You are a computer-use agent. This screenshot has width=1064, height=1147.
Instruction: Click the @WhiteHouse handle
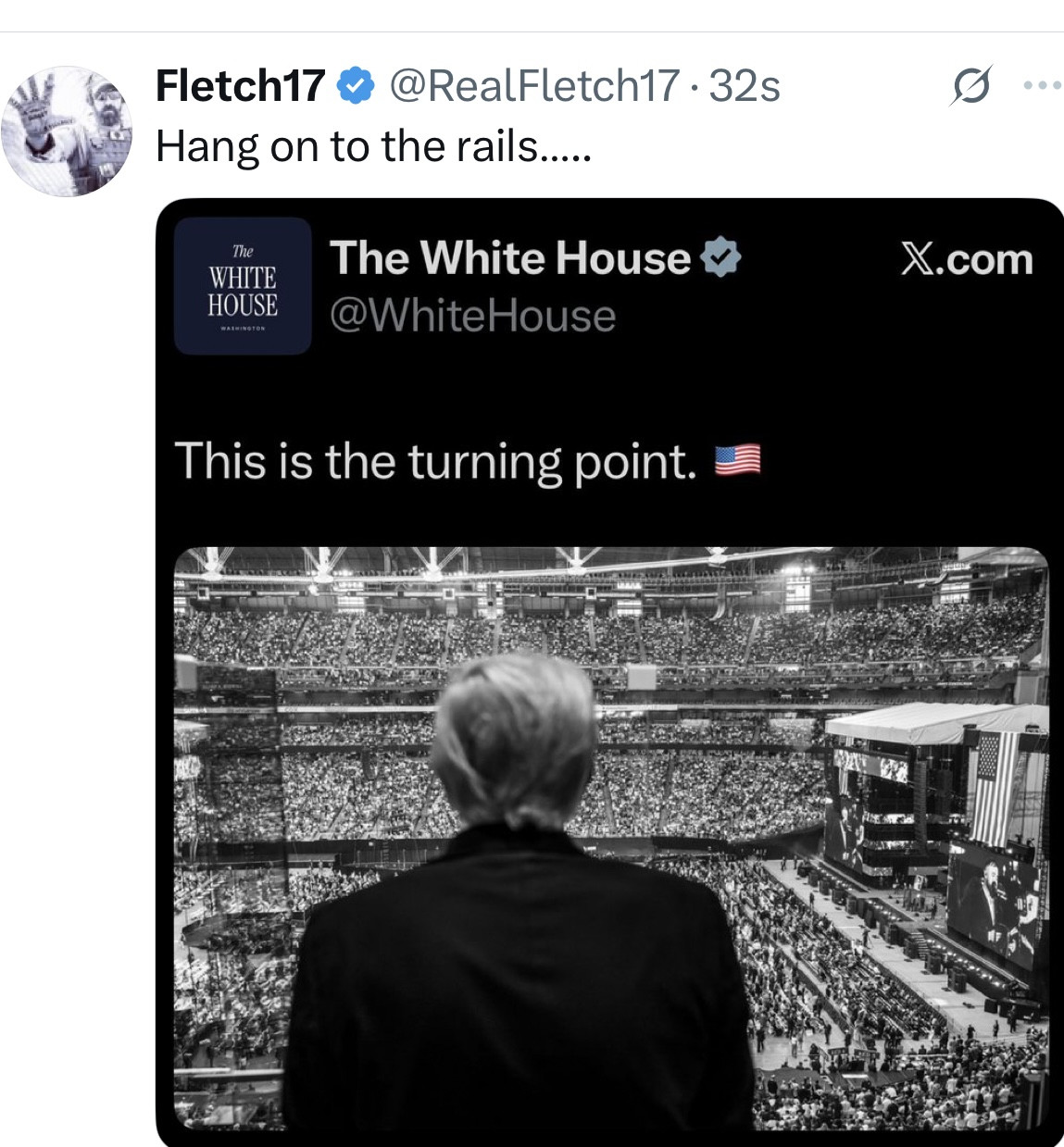472,316
